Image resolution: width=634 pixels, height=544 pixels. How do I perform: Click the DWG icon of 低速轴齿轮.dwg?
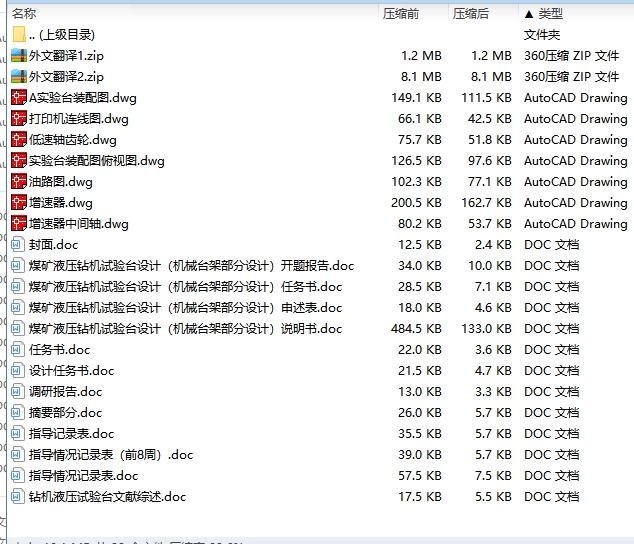[19, 140]
